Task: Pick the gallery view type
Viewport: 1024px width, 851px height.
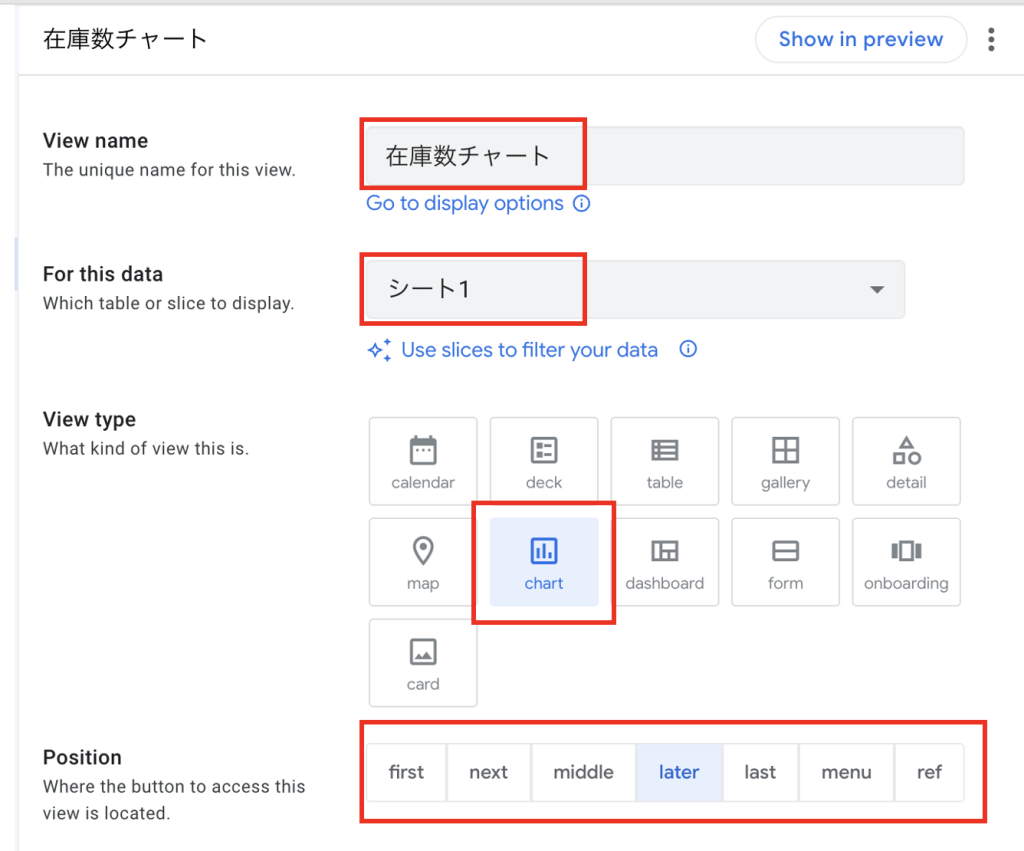Action: point(785,461)
